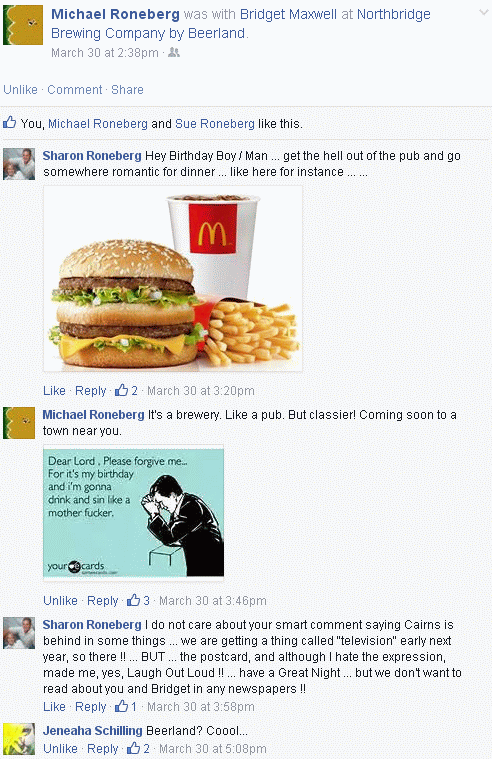The height and width of the screenshot is (759, 492).
Task: Like Sharon's McDonald's comment
Action: 54,391
